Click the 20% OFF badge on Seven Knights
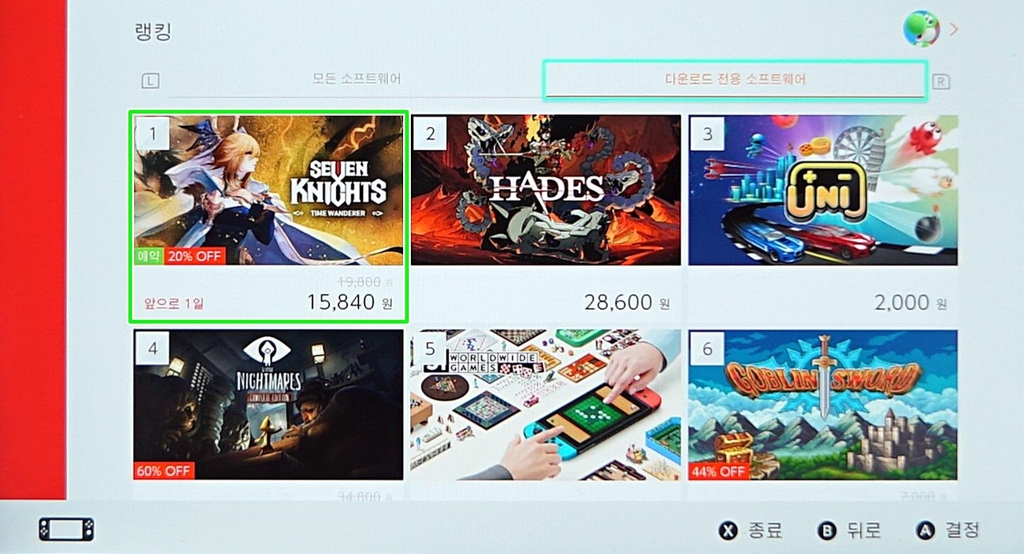Screen dimensions: 1024x554 pos(195,256)
